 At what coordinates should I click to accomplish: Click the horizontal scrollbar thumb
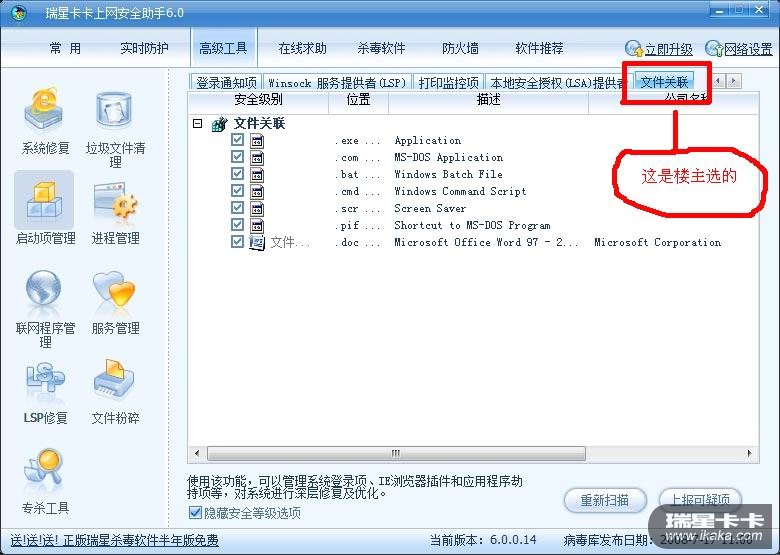[396, 453]
